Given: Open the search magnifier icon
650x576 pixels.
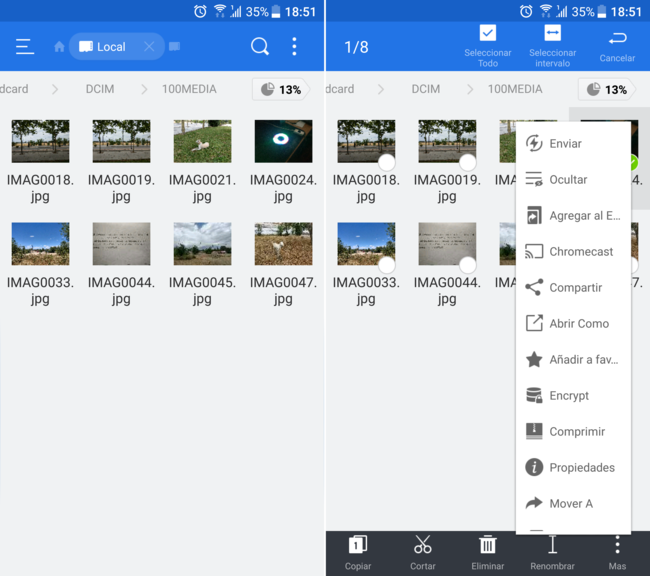Looking at the screenshot, I should point(260,47).
